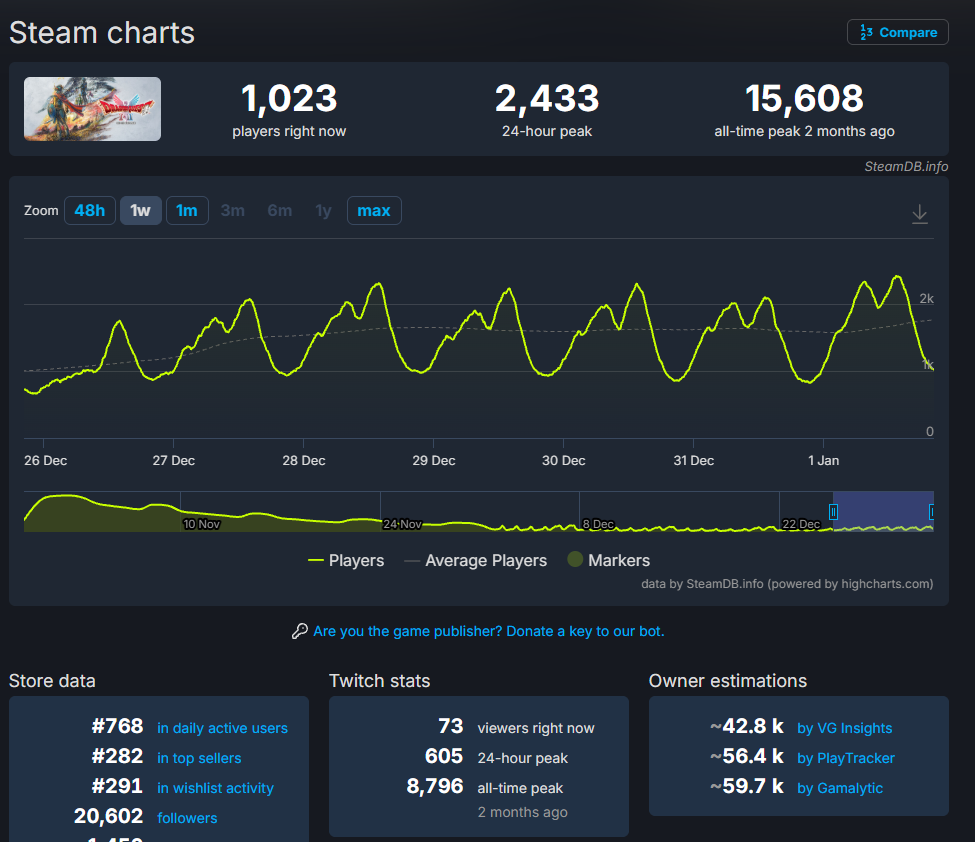This screenshot has width=975, height=842.
Task: Click the key icon beside donate link
Action: 300,631
